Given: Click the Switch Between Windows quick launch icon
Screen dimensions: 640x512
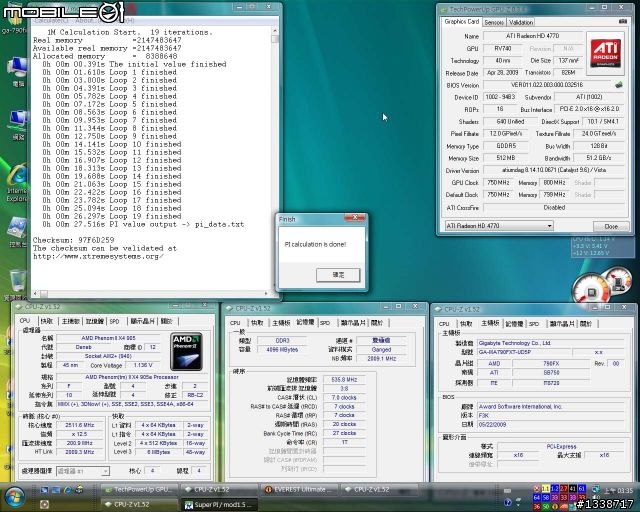Looking at the screenshot, I should [56, 490].
